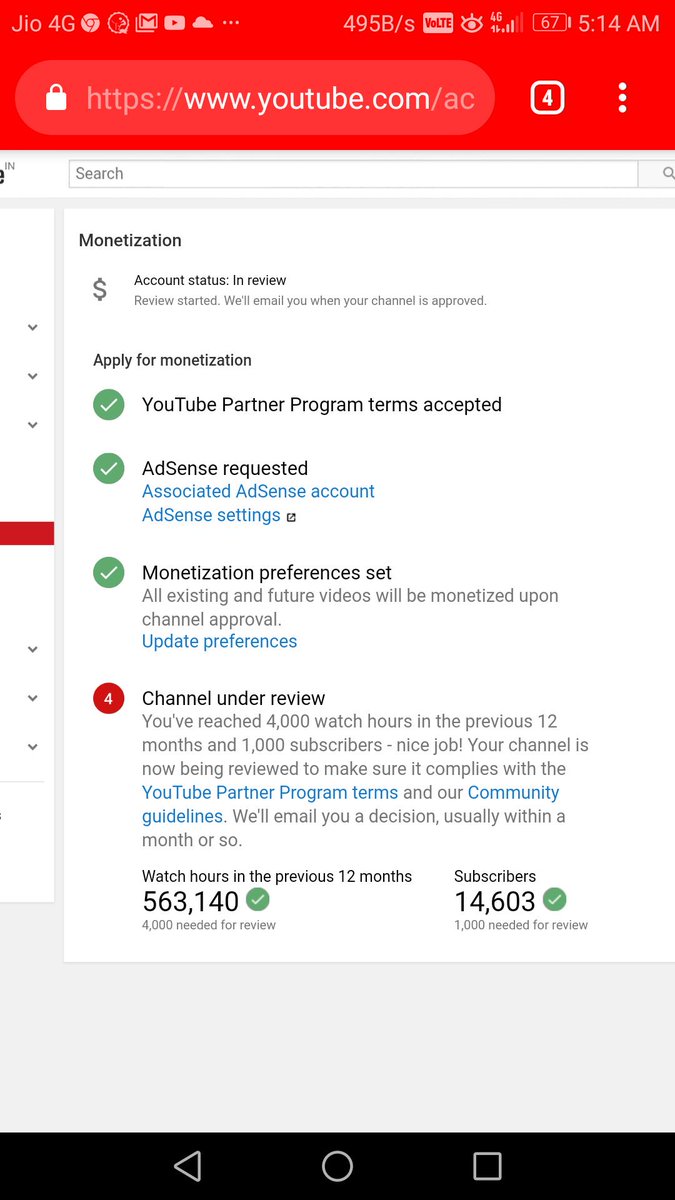Image resolution: width=675 pixels, height=1200 pixels.
Task: Tap the VoLTE indicator in status bar
Action: click(438, 23)
